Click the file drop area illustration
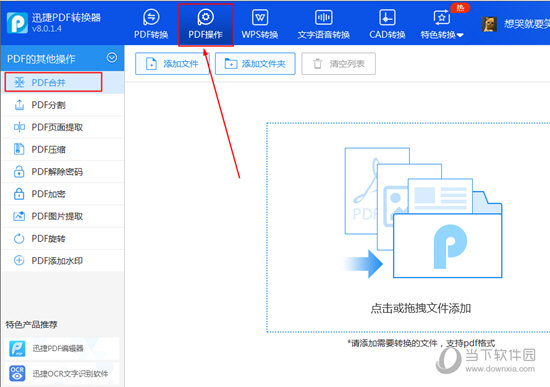Viewport: 550px width, 387px height. click(423, 213)
